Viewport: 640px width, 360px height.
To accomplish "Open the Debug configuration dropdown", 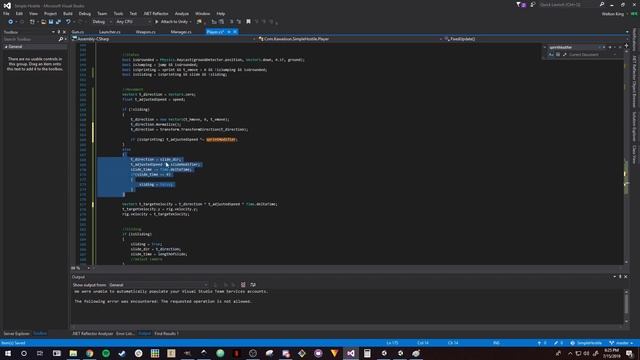I will (x=101, y=22).
